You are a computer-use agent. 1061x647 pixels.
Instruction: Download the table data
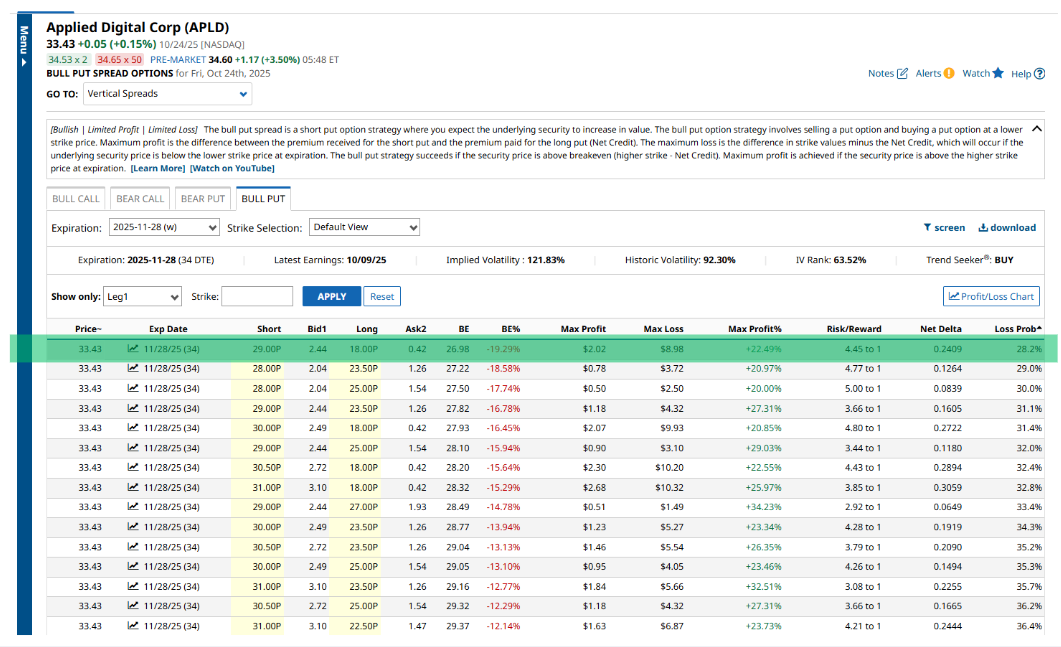(x=1007, y=228)
